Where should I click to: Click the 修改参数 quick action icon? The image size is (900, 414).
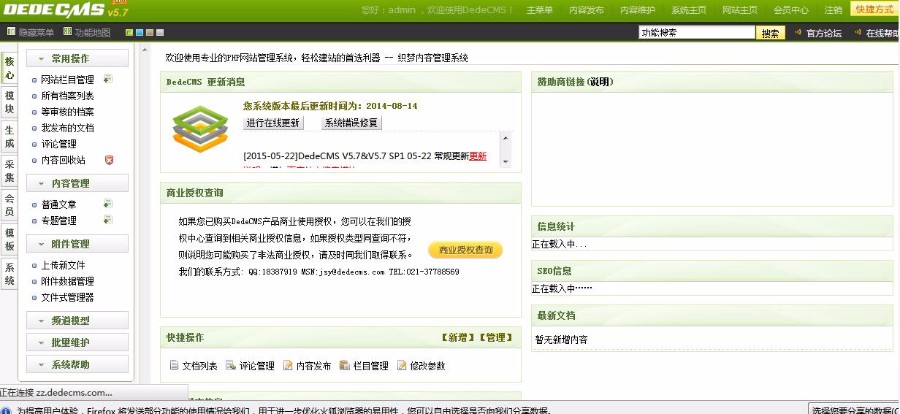402,365
